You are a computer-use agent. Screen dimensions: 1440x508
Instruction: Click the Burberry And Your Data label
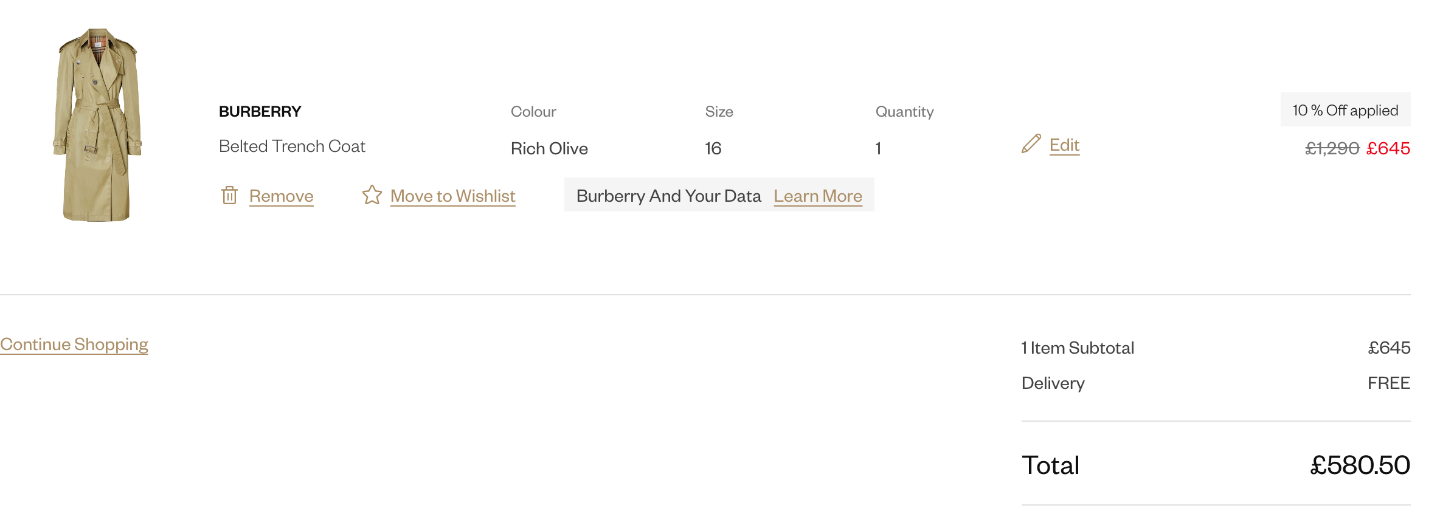click(x=669, y=196)
